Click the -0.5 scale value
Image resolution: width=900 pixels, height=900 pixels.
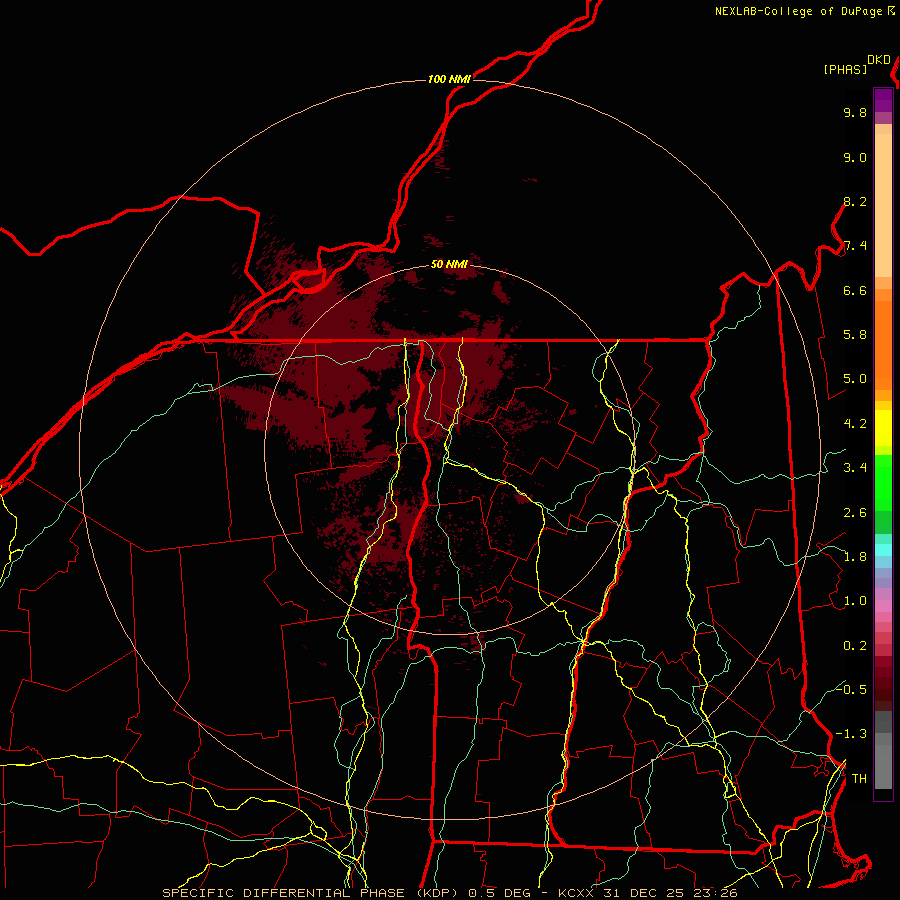851,689
